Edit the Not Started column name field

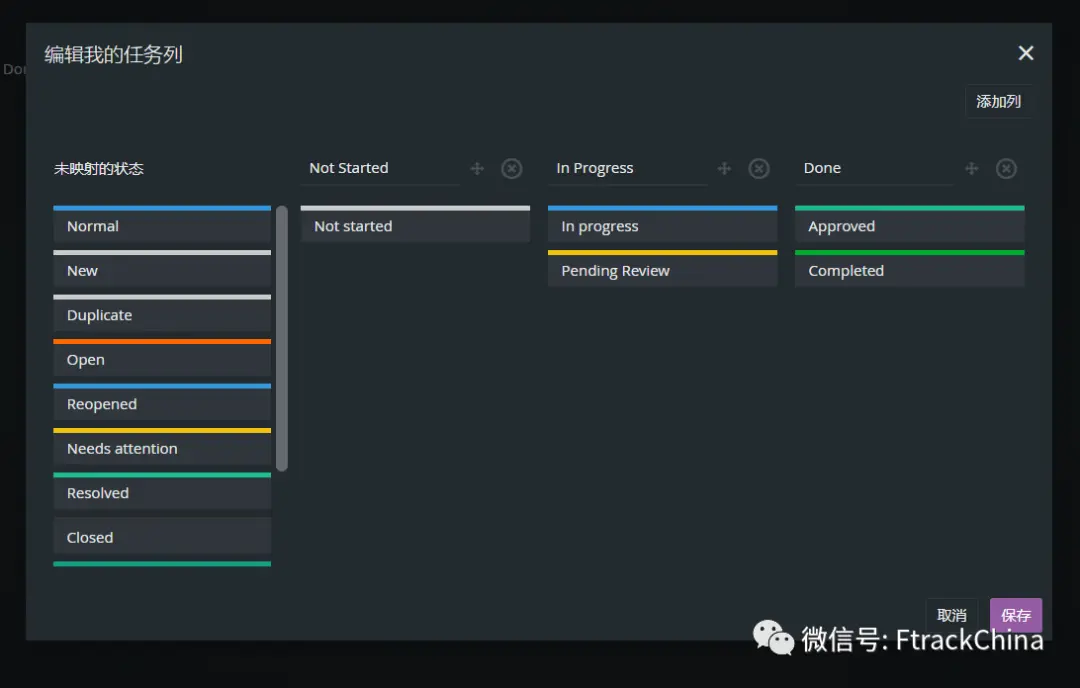tap(382, 169)
